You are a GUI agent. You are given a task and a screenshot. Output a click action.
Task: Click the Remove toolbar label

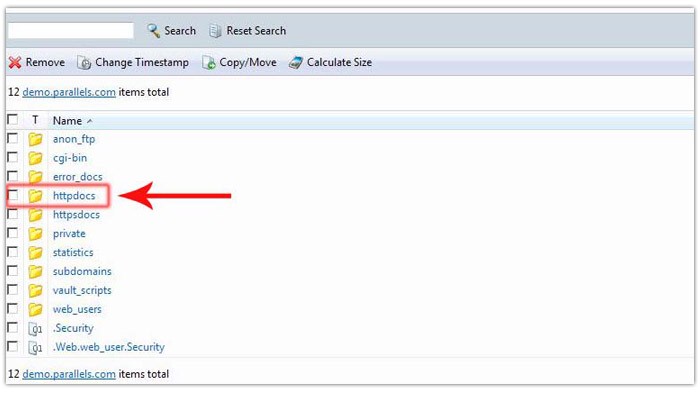(x=45, y=63)
